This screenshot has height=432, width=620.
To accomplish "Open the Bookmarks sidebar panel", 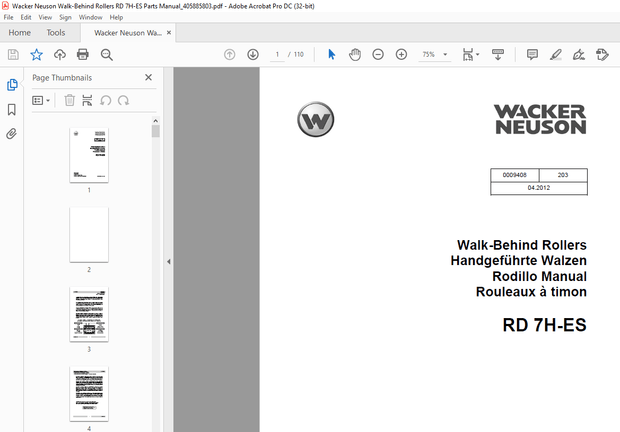I will point(12,109).
